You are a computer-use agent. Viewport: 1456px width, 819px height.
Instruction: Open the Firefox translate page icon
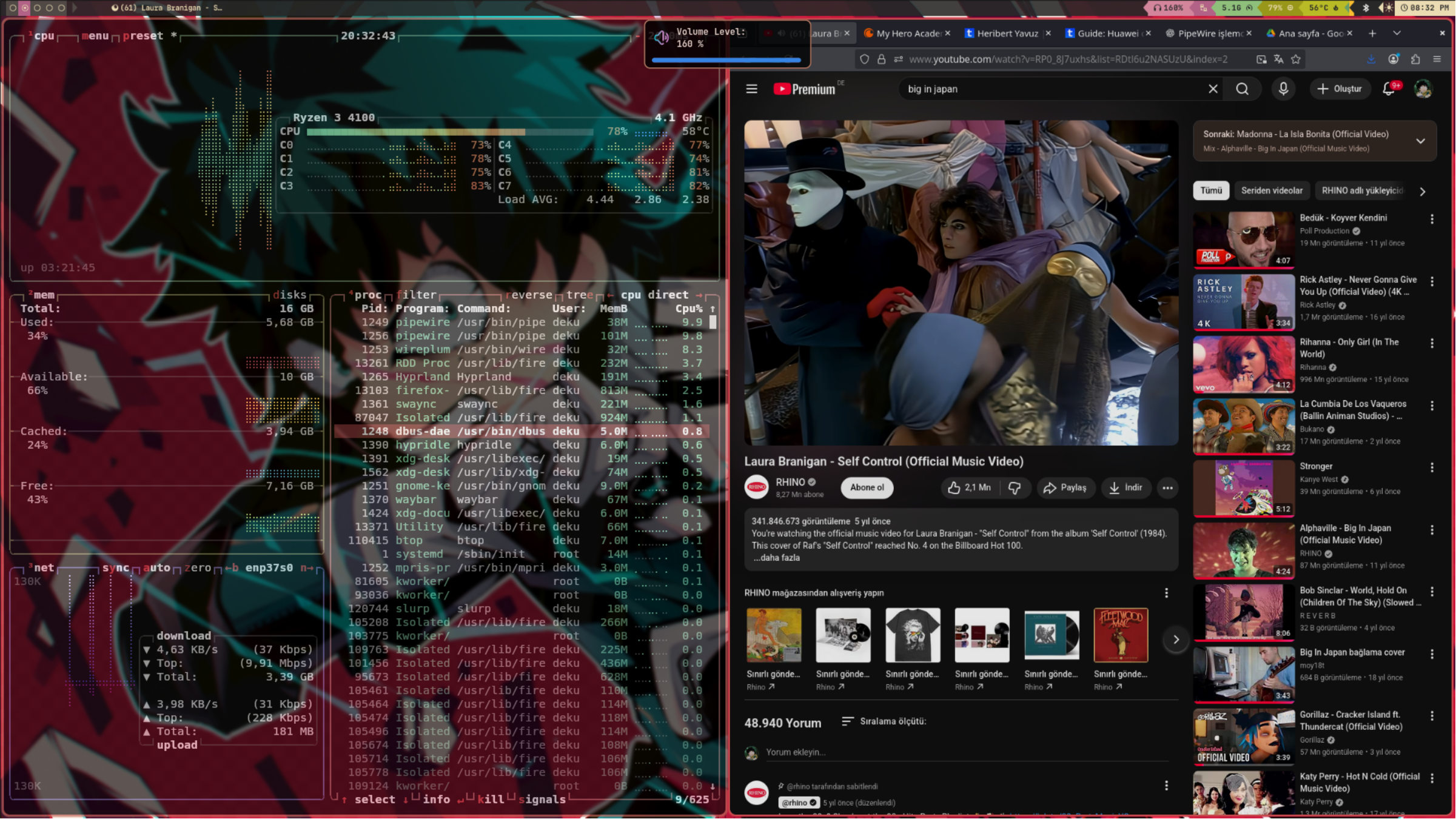[x=1278, y=59]
